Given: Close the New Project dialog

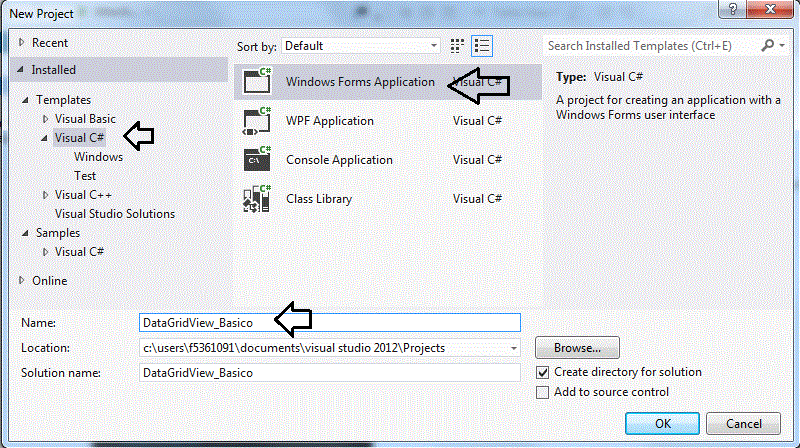Looking at the screenshot, I should click(x=770, y=9).
